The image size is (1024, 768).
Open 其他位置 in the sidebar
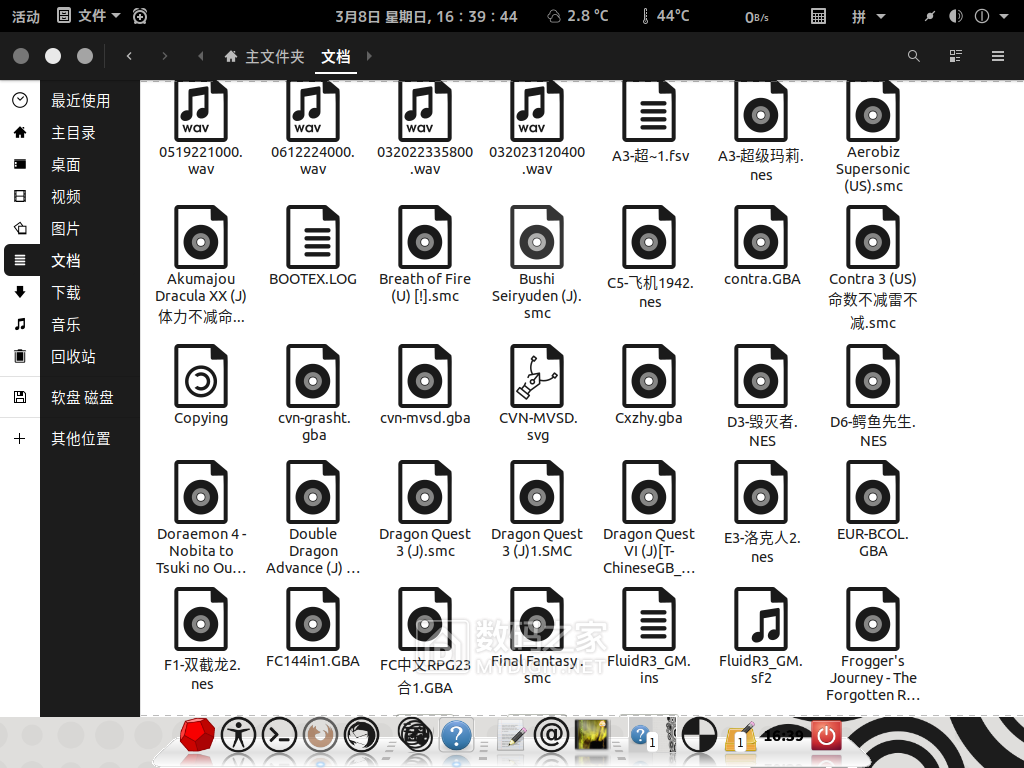(x=80, y=439)
